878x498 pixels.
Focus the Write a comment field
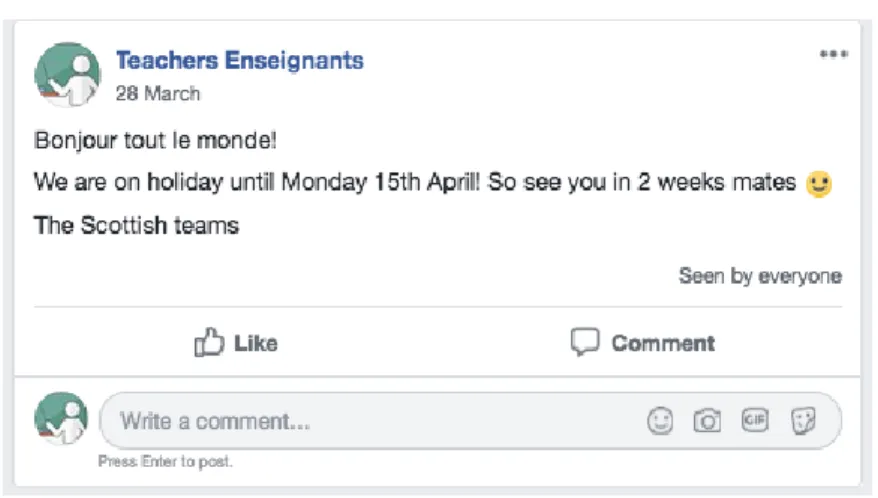pyautogui.click(x=470, y=421)
